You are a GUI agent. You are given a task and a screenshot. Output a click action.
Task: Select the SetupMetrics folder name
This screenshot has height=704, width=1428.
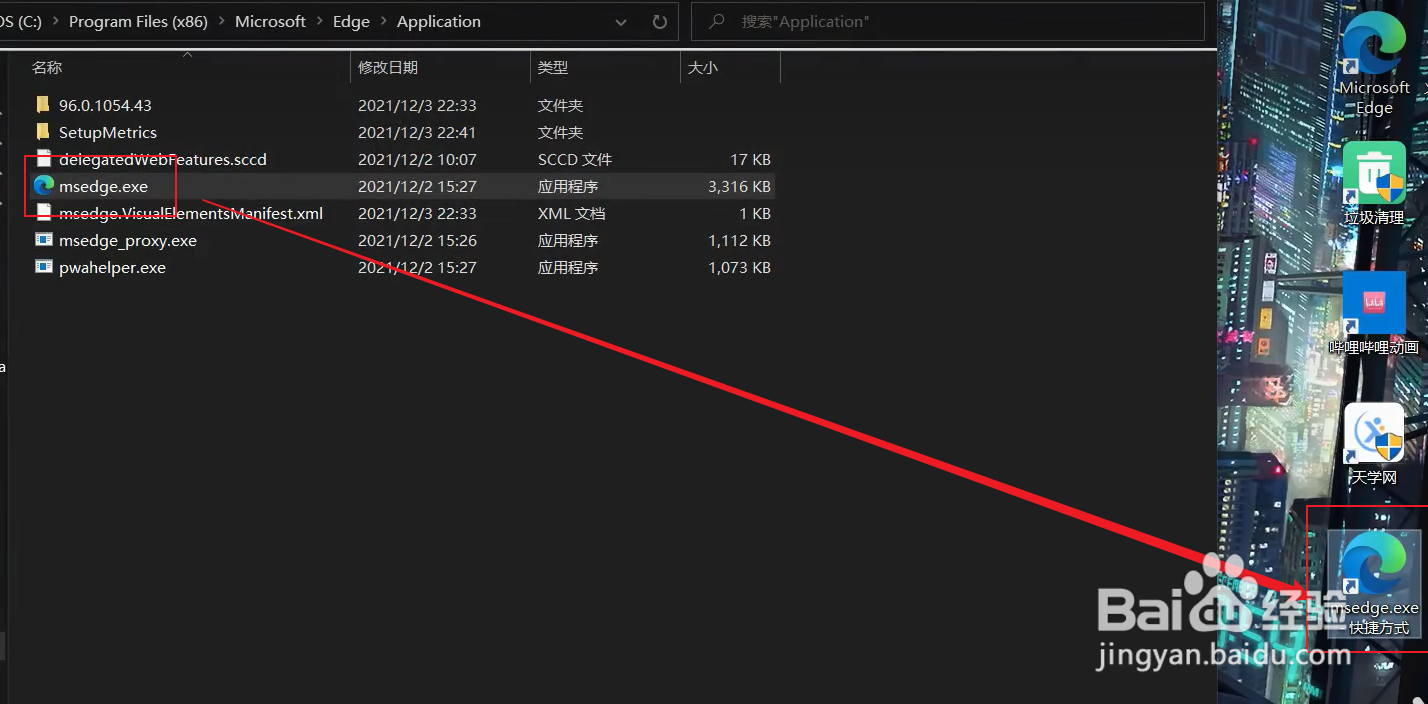pyautogui.click(x=108, y=132)
